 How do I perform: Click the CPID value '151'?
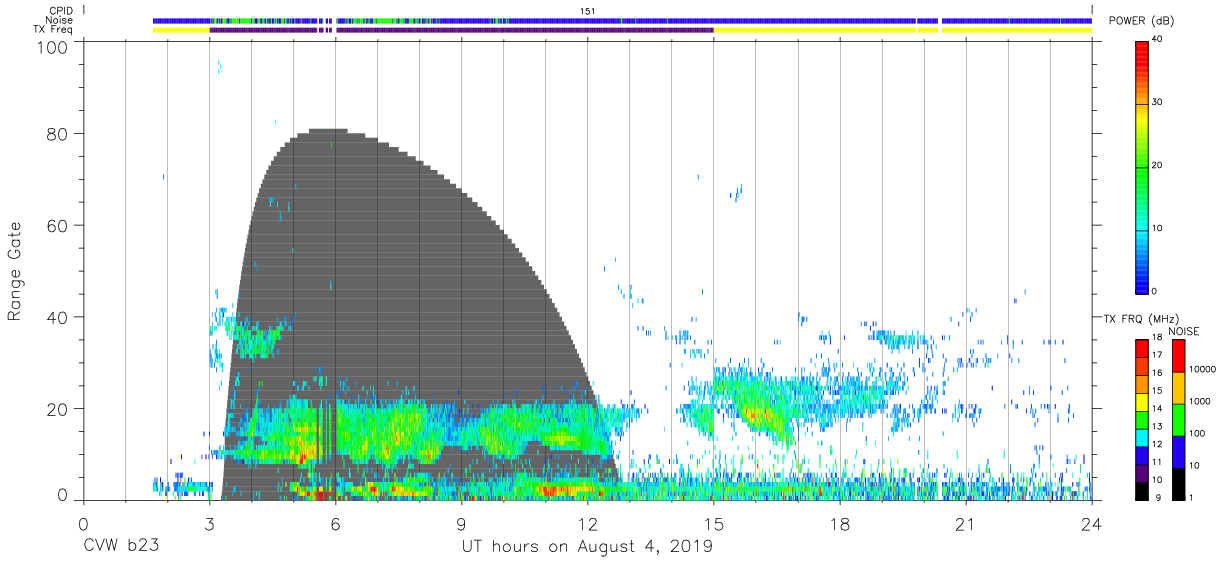[588, 10]
